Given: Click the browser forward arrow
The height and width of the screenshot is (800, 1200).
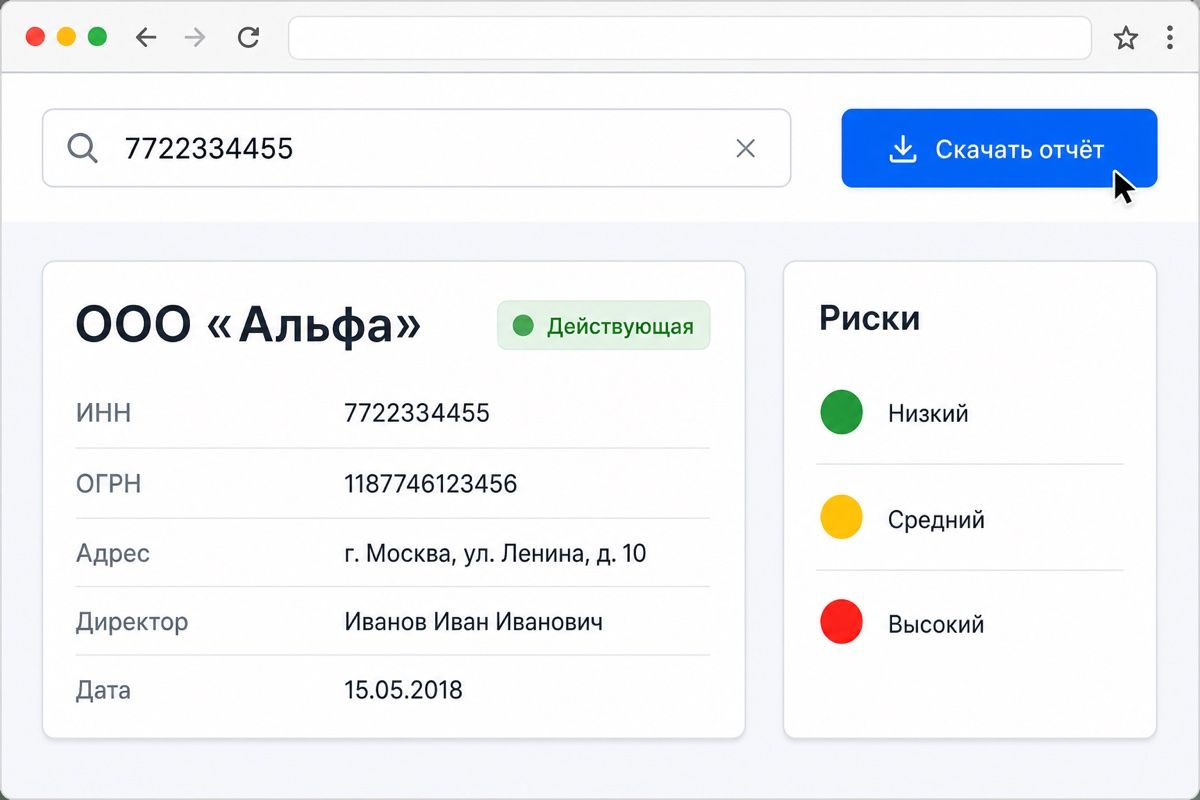Looking at the screenshot, I should [x=196, y=38].
